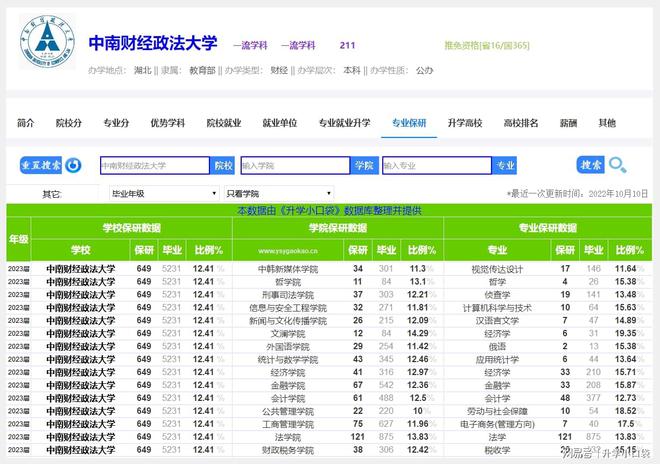
Task: Open the 院校就业 tab
Action: click(x=224, y=123)
